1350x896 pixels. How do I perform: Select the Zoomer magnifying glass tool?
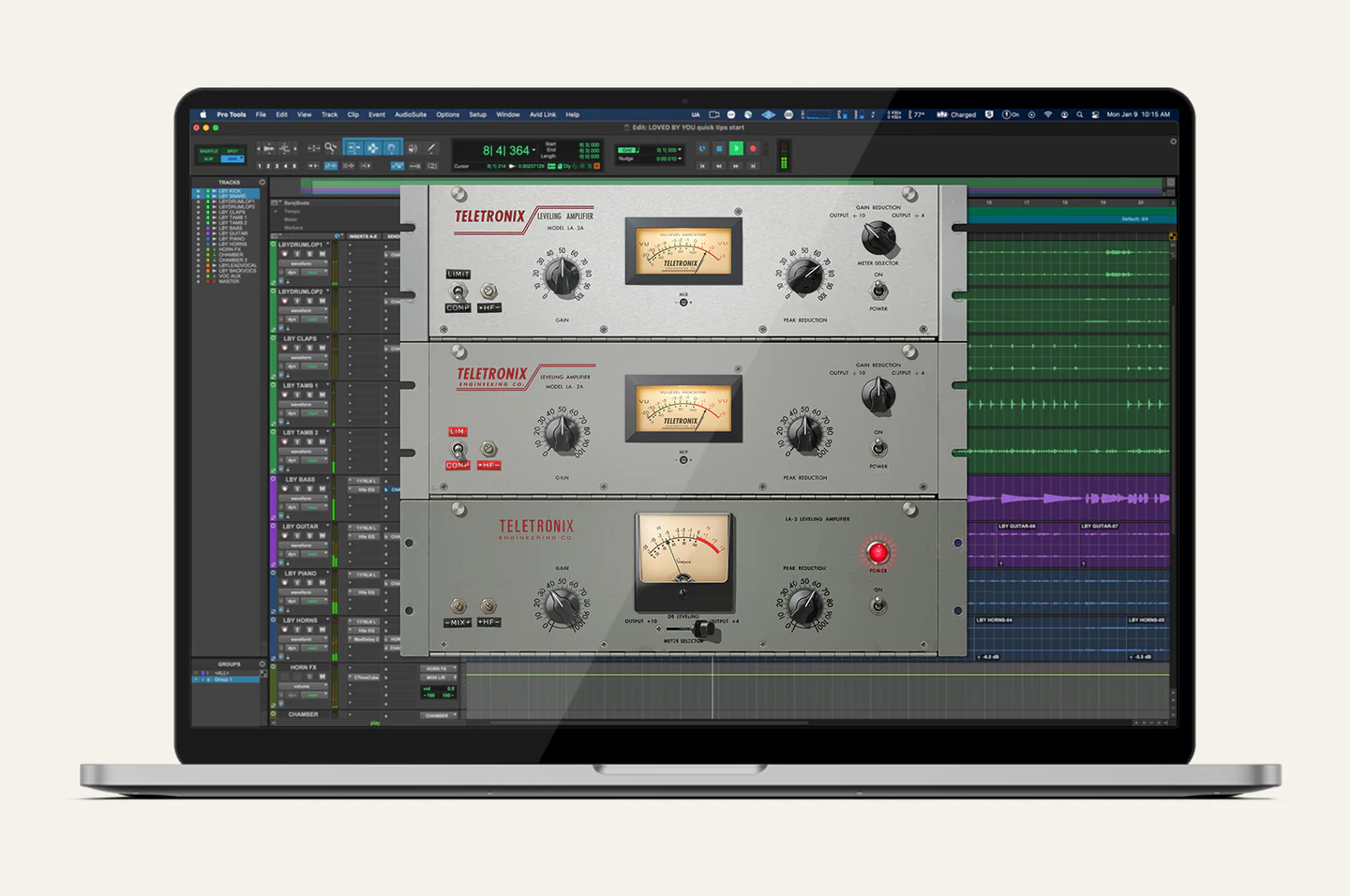(x=330, y=148)
